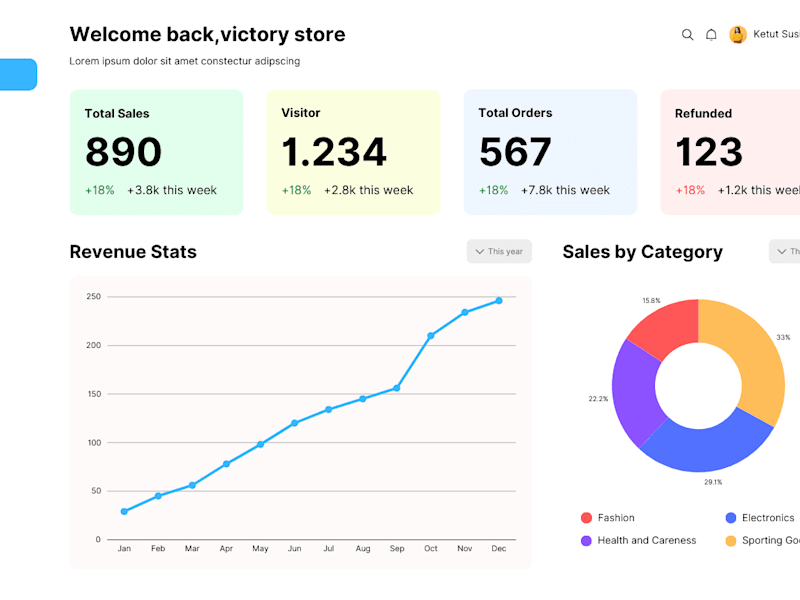
Task: Open notifications via the bell icon
Action: click(711, 35)
